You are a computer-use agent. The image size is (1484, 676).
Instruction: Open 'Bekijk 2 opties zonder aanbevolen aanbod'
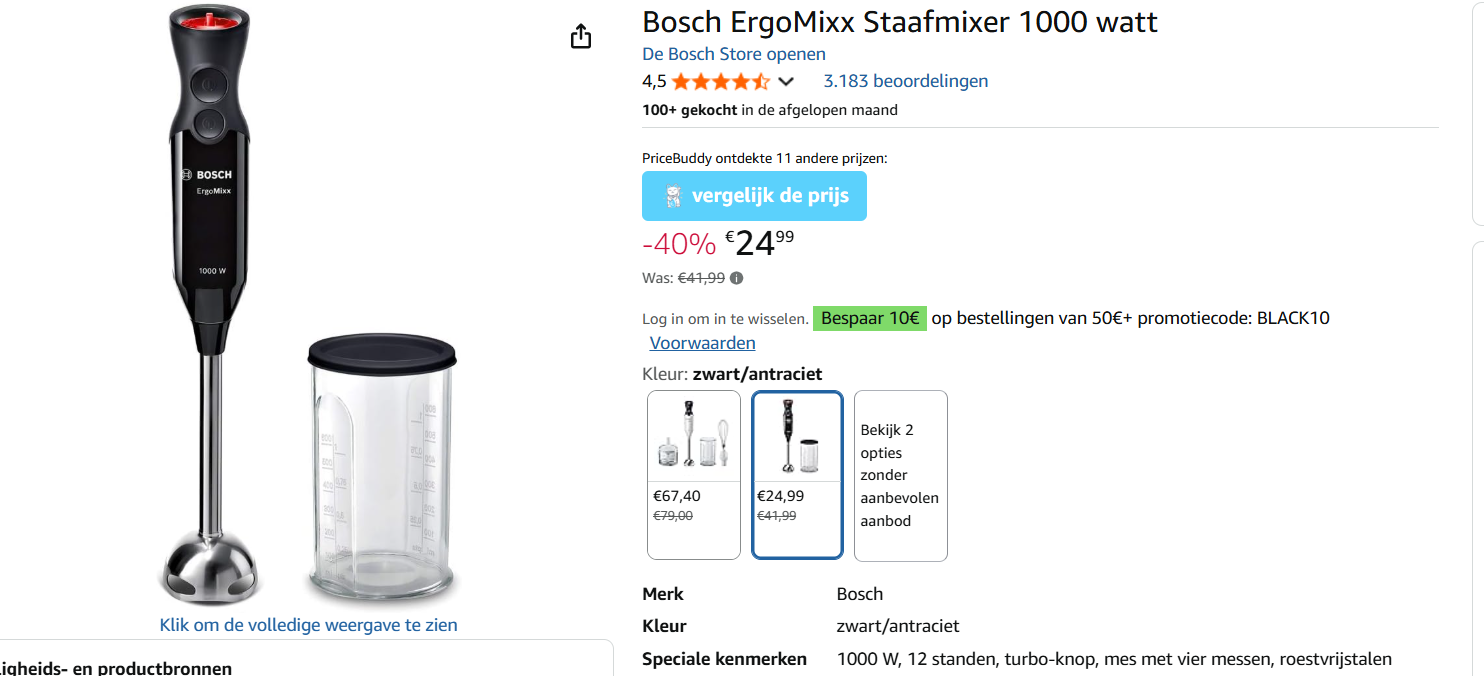click(899, 474)
